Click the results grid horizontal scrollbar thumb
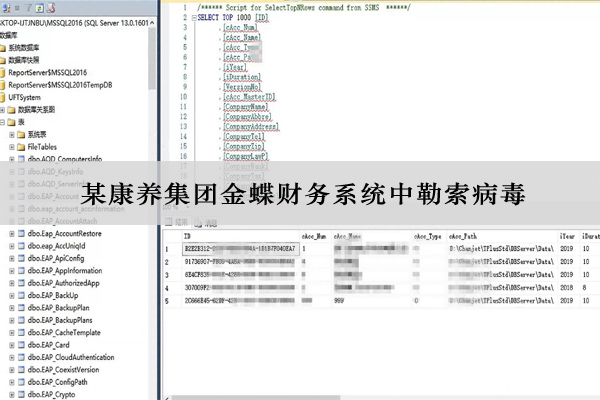This screenshot has height=400, width=600. pyautogui.click(x=256, y=398)
